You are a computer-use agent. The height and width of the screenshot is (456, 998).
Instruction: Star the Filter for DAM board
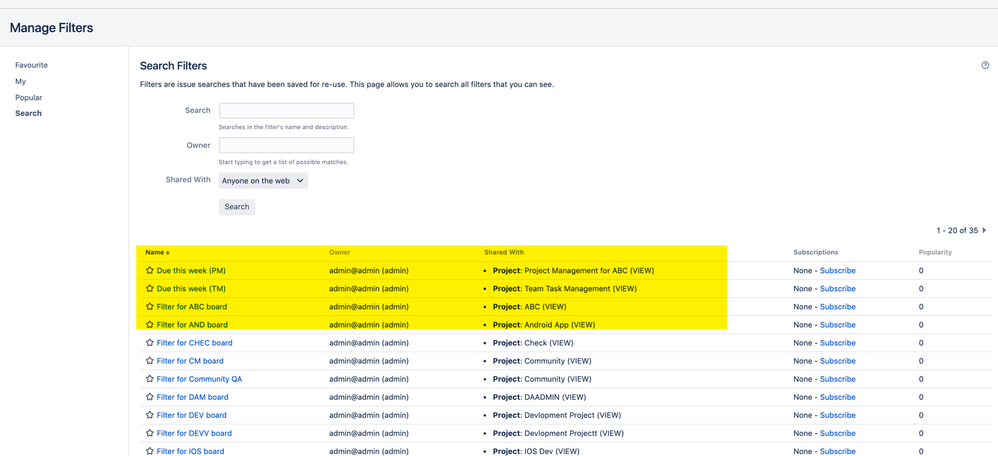(150, 397)
